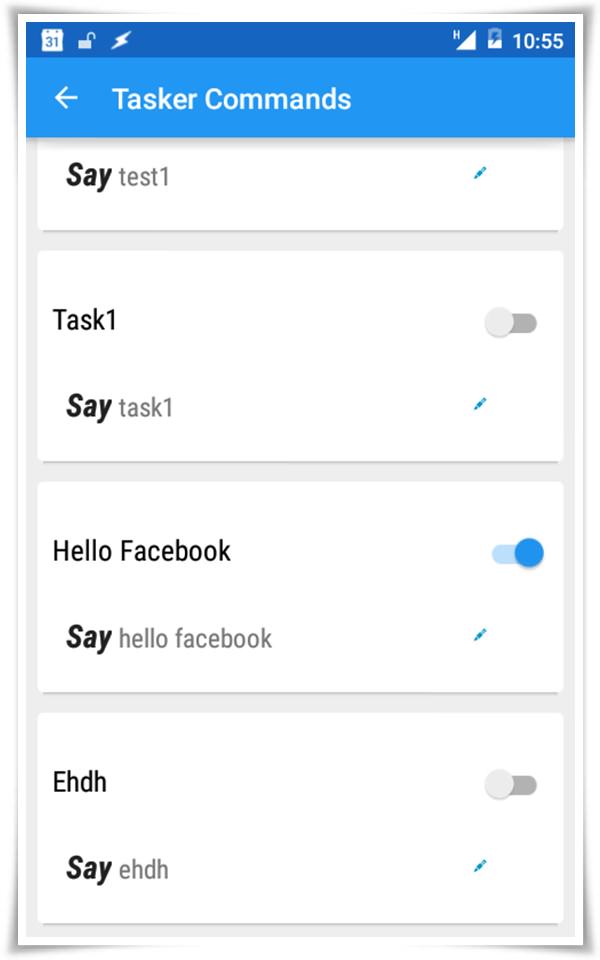Select the Hello Facebook command label
The image size is (600, 960).
tap(140, 549)
